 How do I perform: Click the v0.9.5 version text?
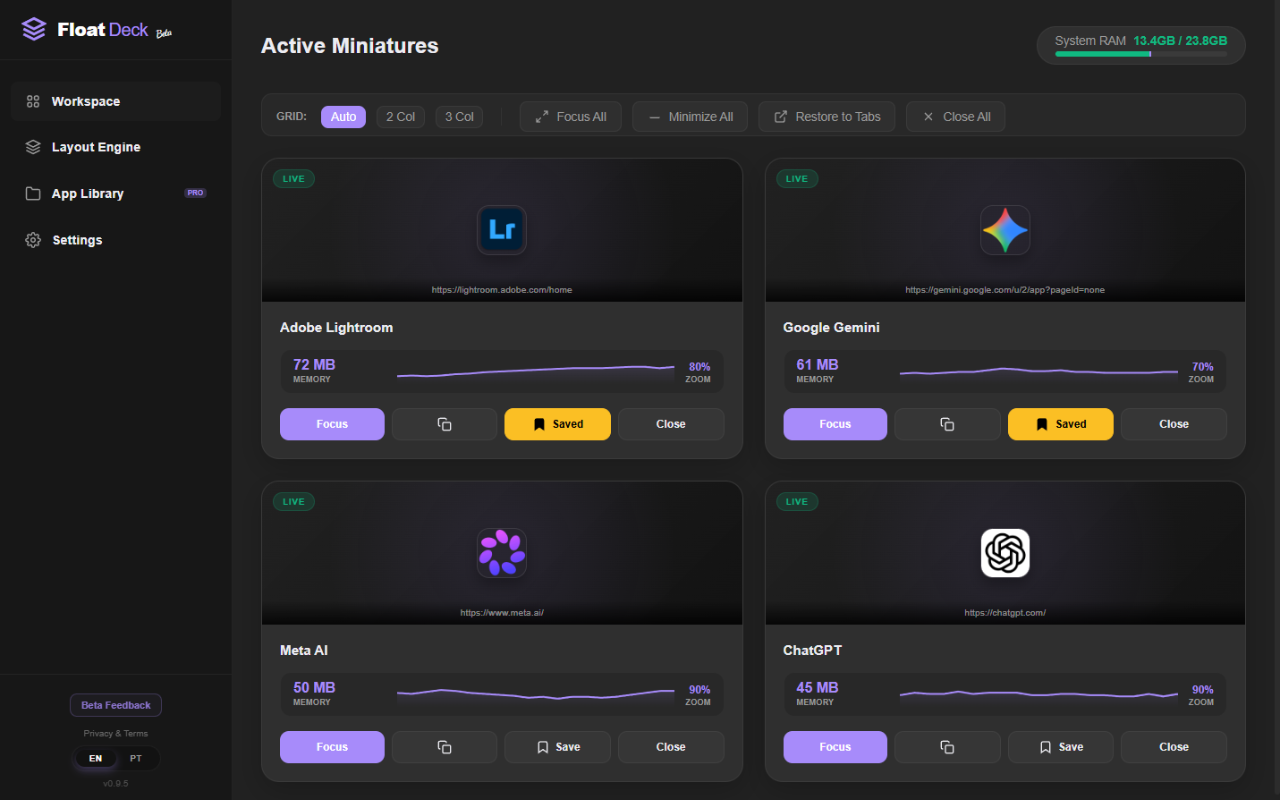pos(116,783)
